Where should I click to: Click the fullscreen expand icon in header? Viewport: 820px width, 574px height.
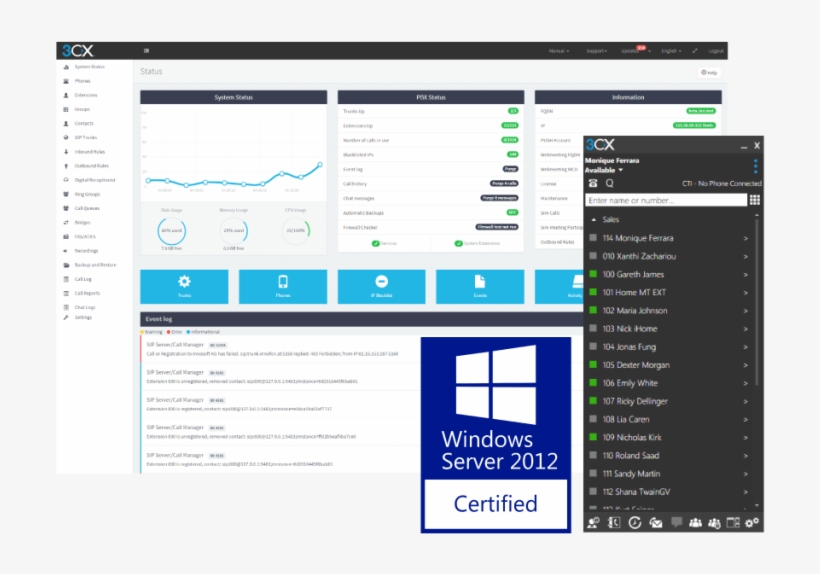(x=695, y=51)
